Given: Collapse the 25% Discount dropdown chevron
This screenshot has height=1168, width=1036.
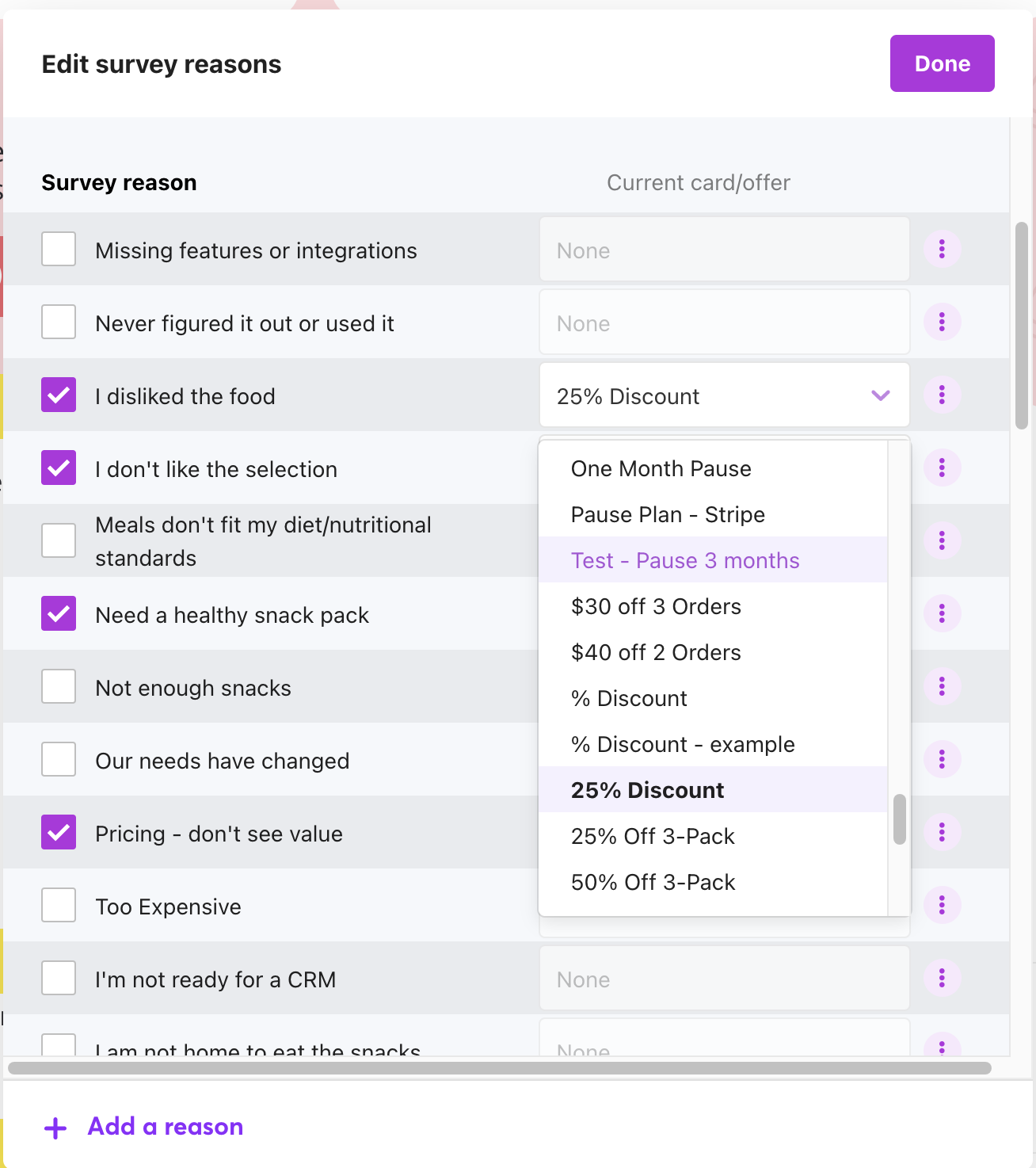Looking at the screenshot, I should tap(881, 395).
